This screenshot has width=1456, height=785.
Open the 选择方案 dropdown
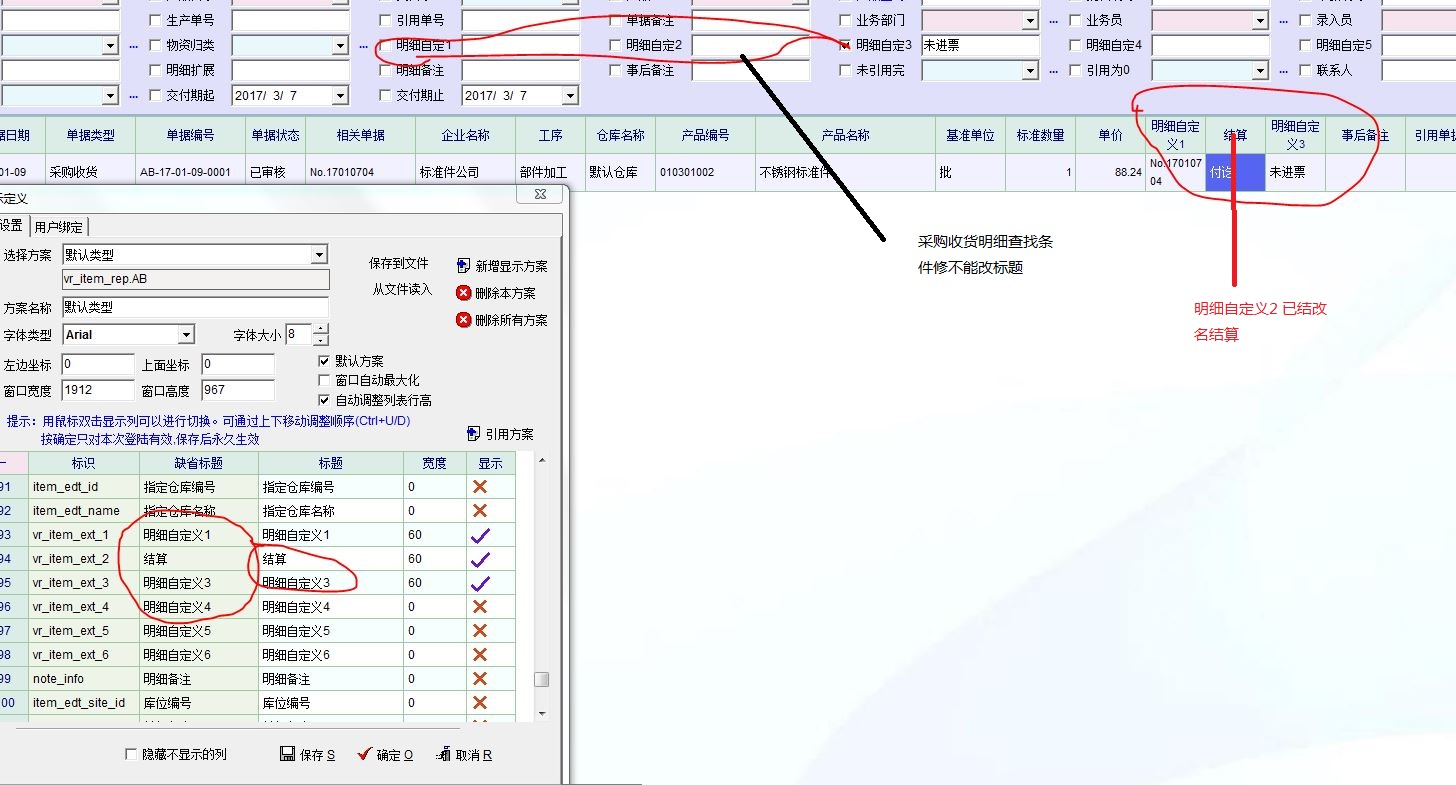coord(319,255)
